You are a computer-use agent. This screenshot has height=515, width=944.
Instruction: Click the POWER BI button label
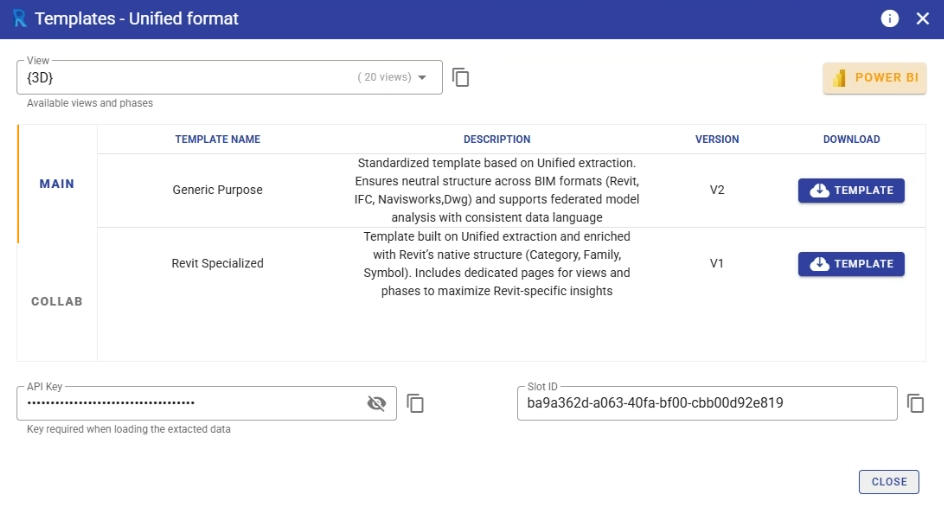pos(886,78)
